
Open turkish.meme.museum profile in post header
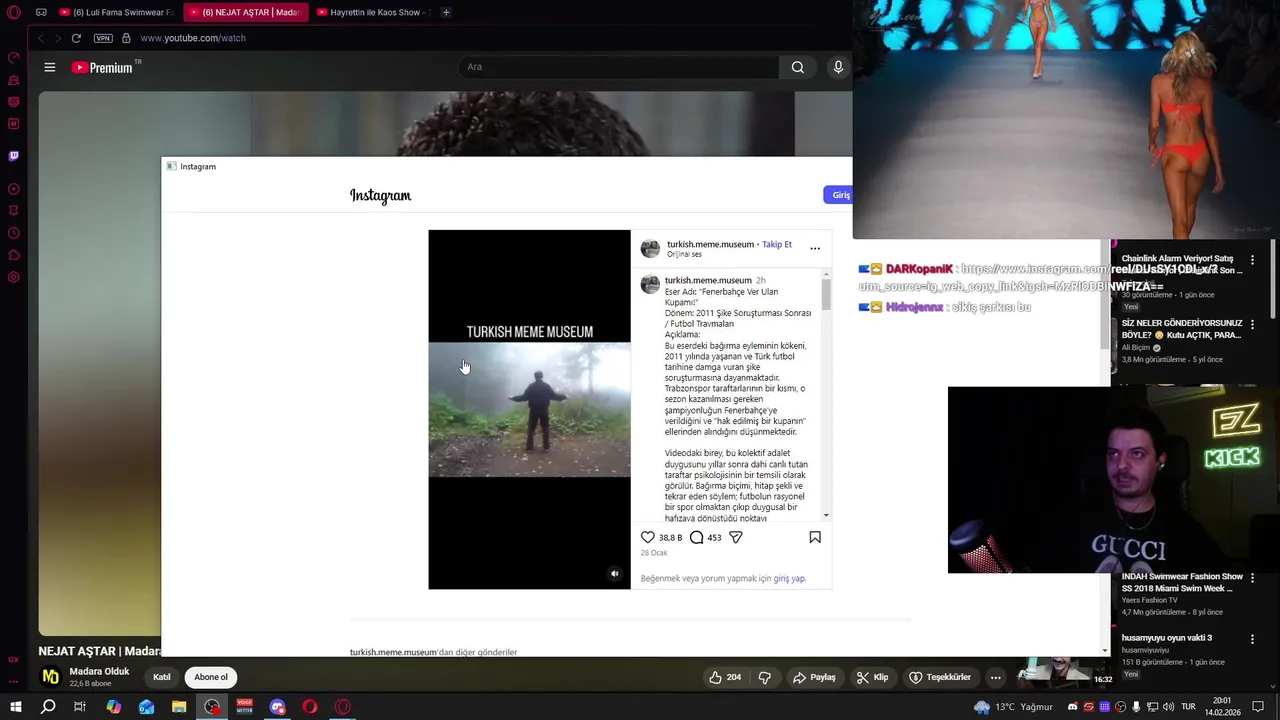pyautogui.click(x=710, y=244)
